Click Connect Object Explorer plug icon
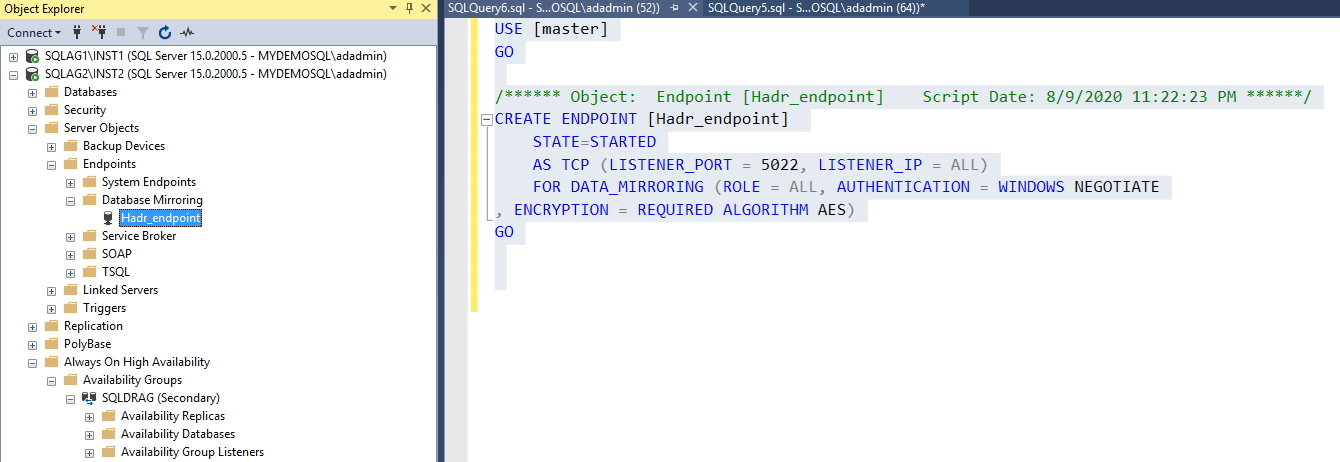This screenshot has width=1340, height=462. (77, 32)
